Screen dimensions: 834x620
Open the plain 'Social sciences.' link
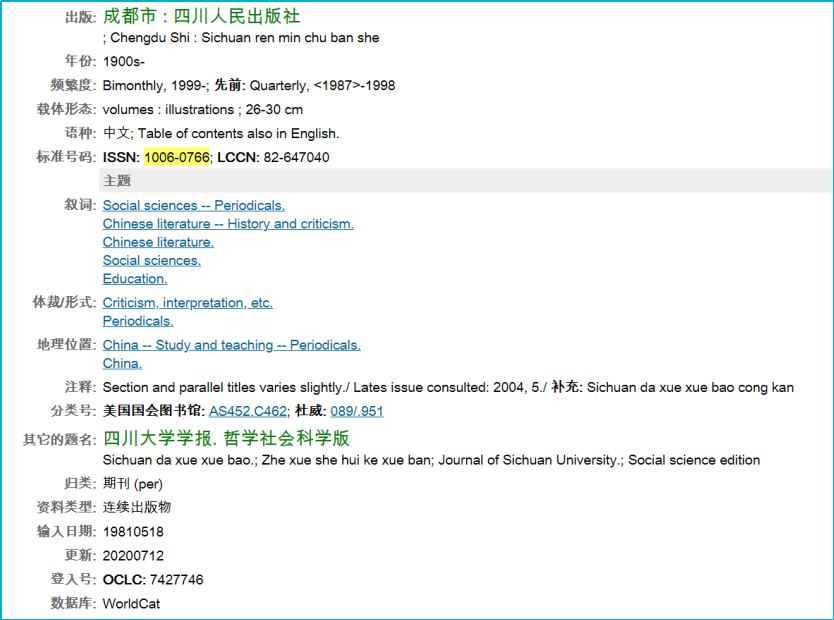click(x=152, y=261)
